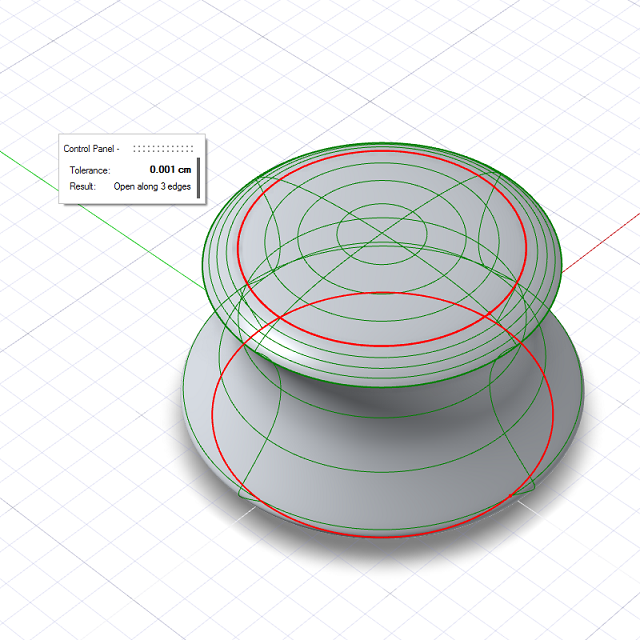
Task: Click the Control Panel title text
Action: (91, 149)
